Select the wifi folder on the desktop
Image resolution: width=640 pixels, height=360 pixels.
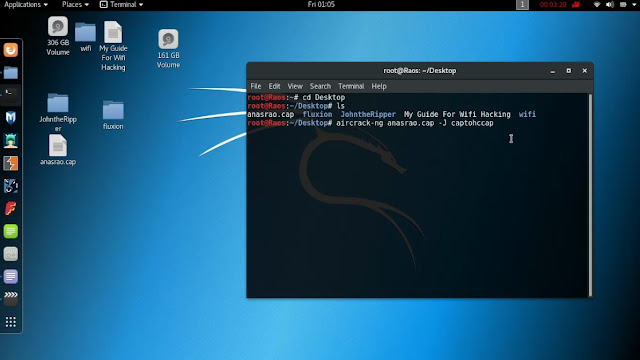click(x=85, y=37)
